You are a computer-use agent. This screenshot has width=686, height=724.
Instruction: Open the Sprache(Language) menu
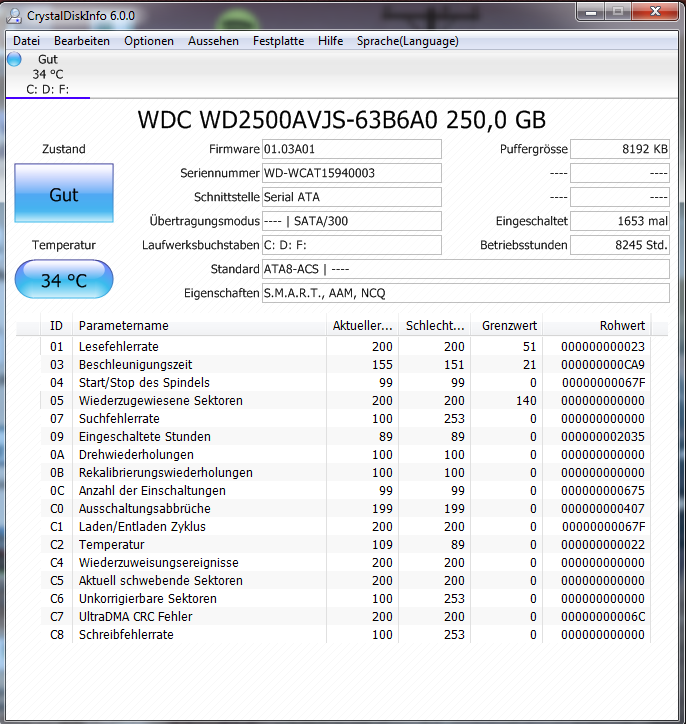click(408, 41)
